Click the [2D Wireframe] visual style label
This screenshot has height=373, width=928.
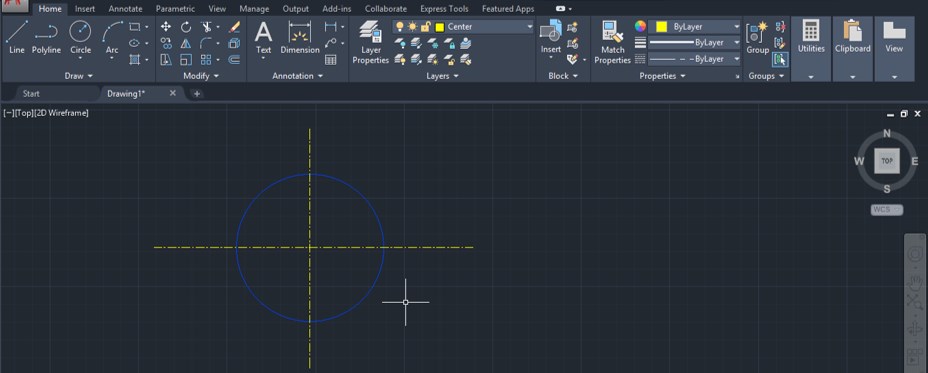pos(61,113)
